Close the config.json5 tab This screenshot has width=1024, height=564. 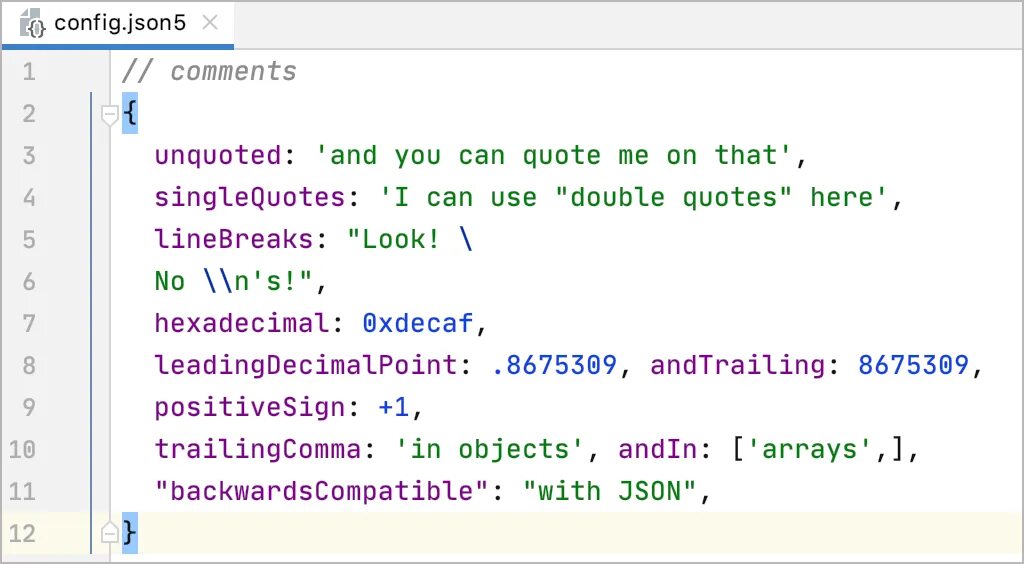coord(210,24)
